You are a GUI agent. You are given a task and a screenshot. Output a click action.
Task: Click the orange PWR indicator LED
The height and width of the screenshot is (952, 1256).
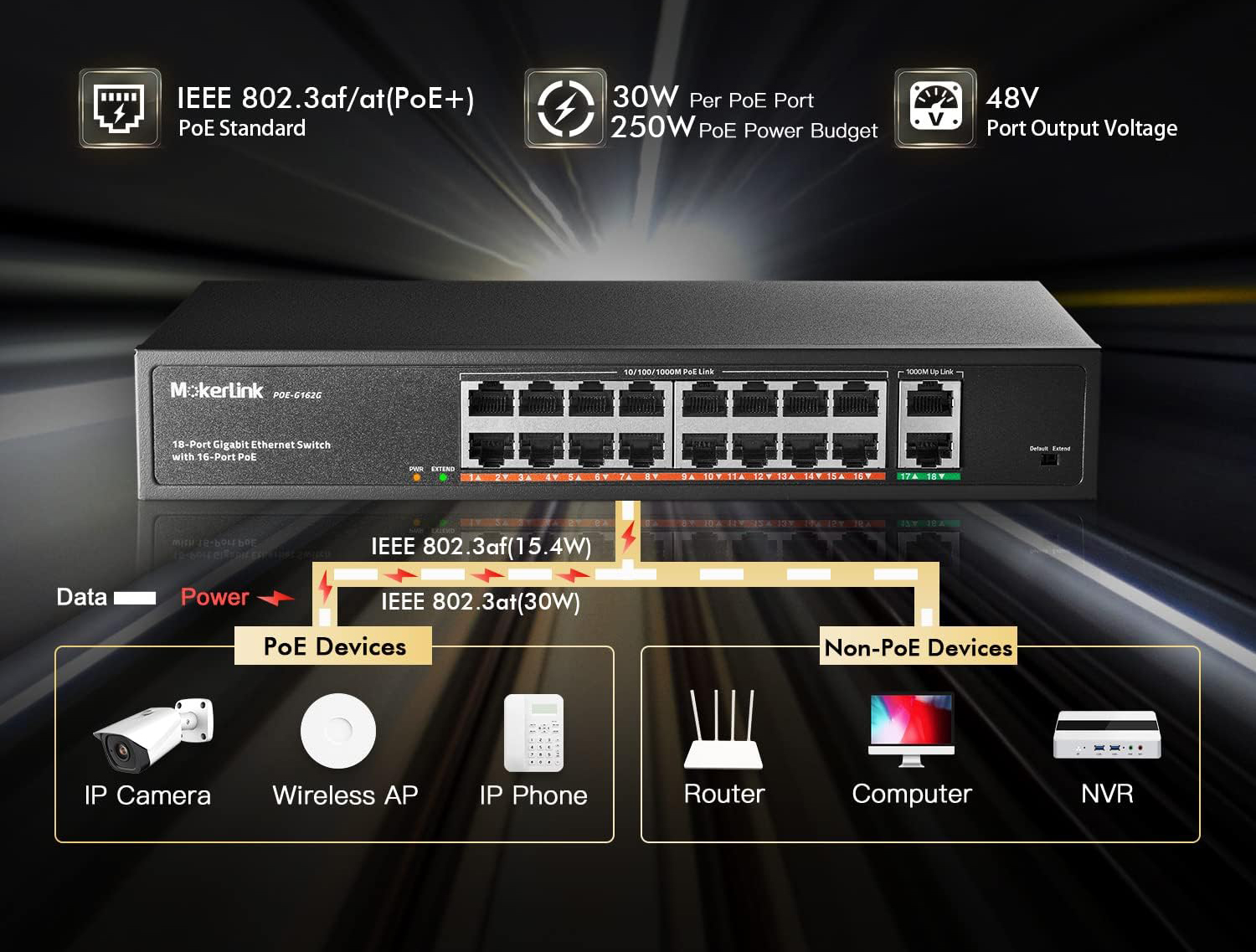[x=416, y=478]
